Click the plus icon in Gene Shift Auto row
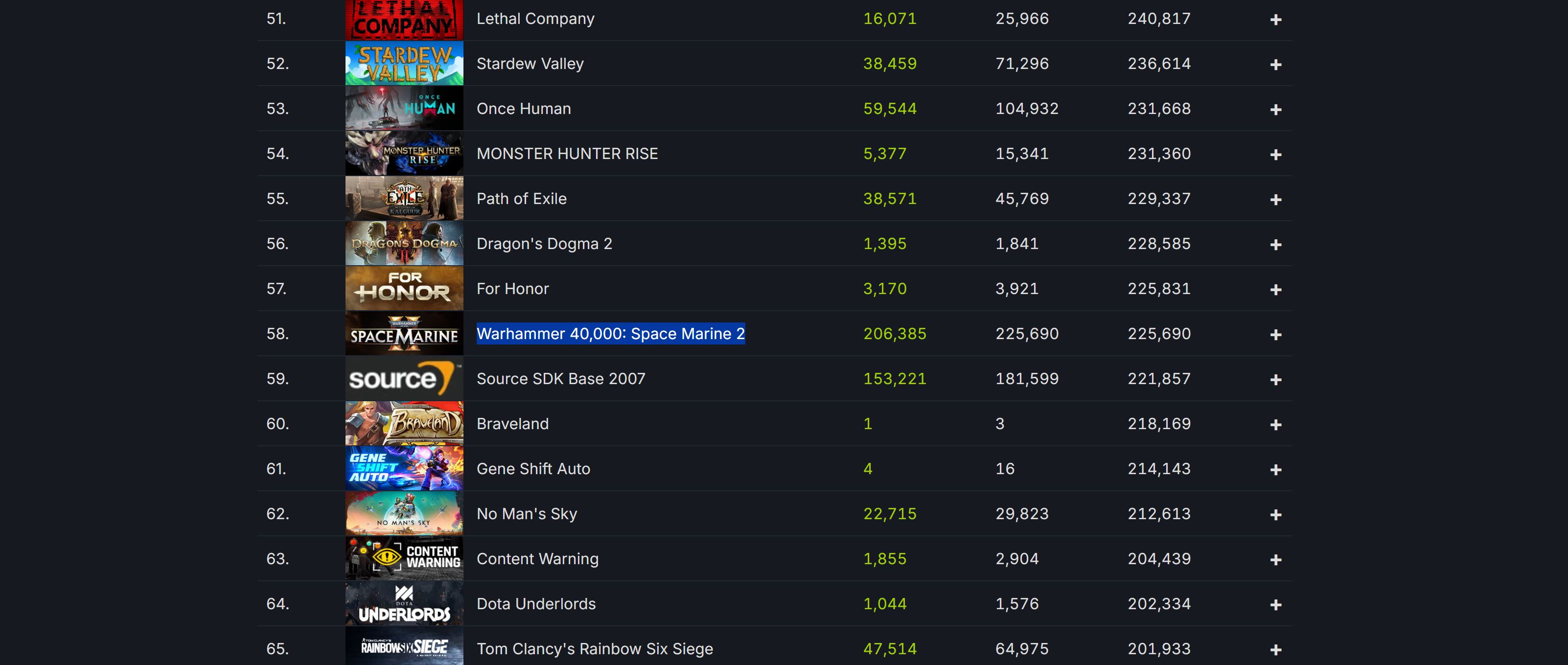1568x665 pixels. click(x=1276, y=470)
